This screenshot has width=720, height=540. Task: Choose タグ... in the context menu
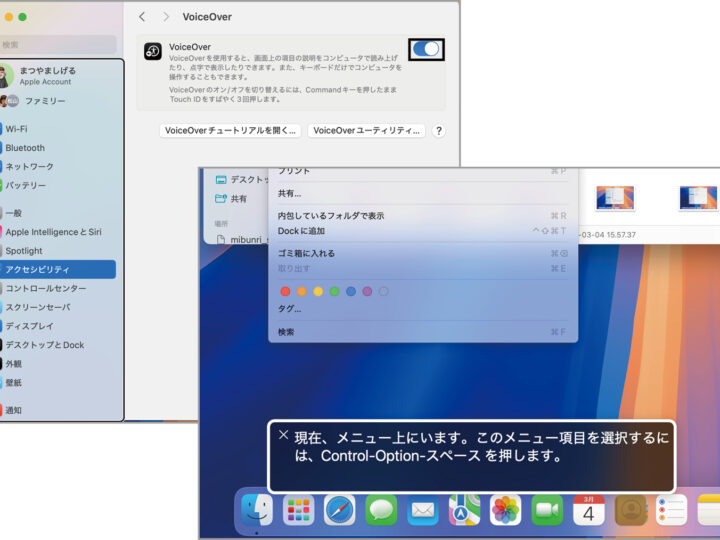tap(422, 309)
